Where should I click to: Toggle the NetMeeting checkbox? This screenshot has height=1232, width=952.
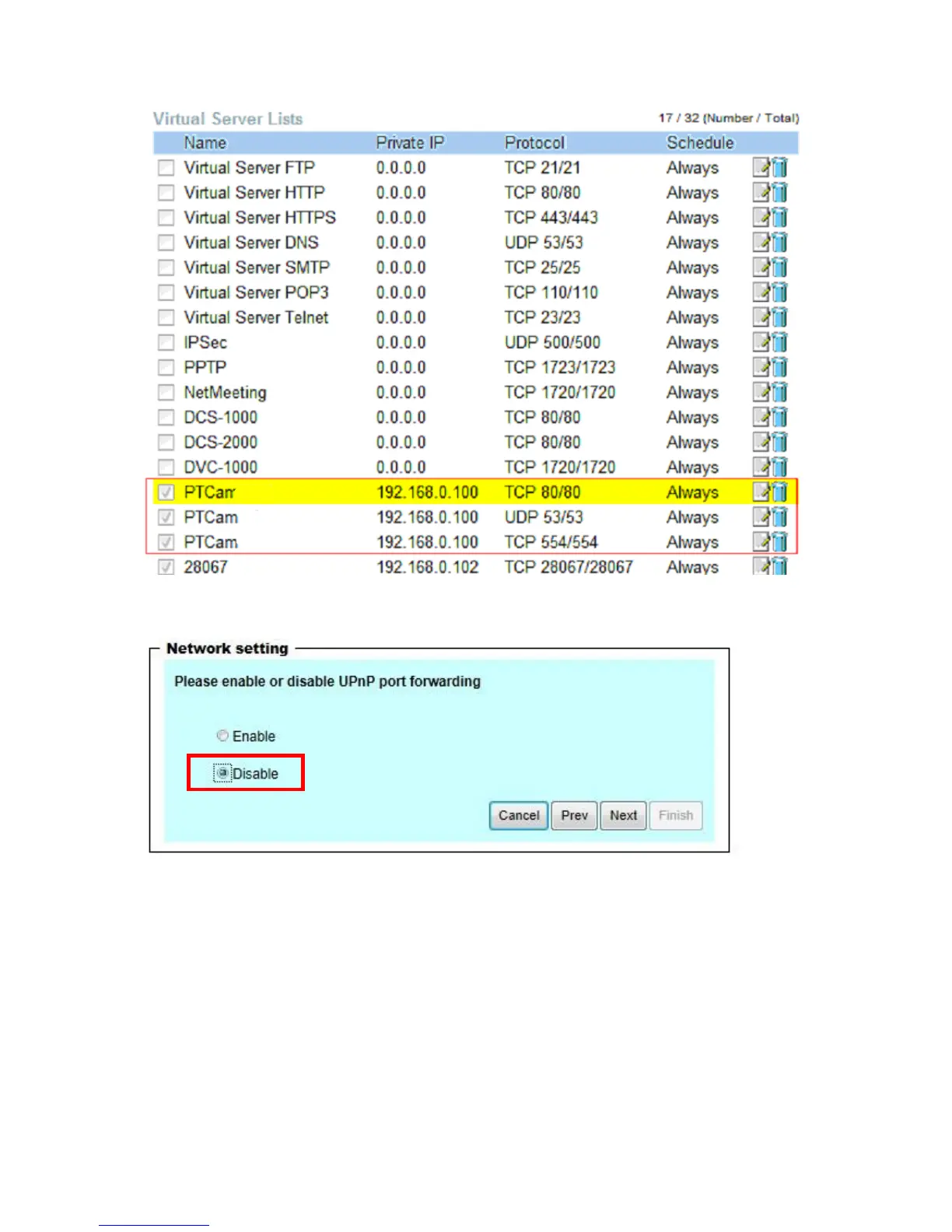[166, 391]
